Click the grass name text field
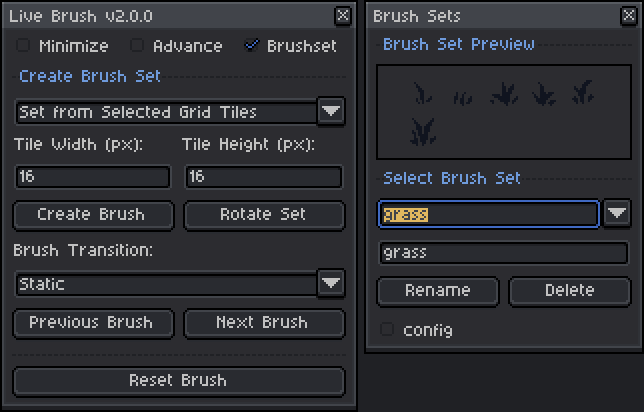644x412 pixels. [x=503, y=252]
